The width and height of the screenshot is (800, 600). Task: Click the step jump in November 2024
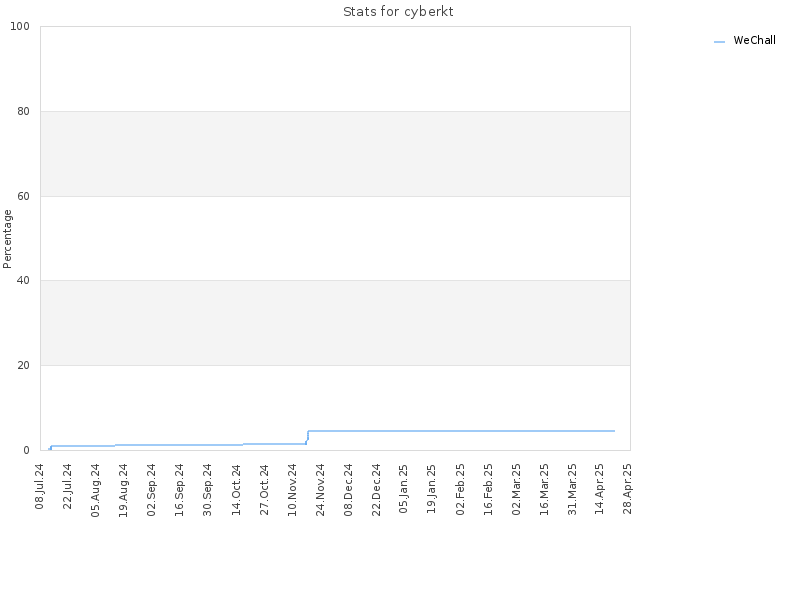tap(307, 437)
